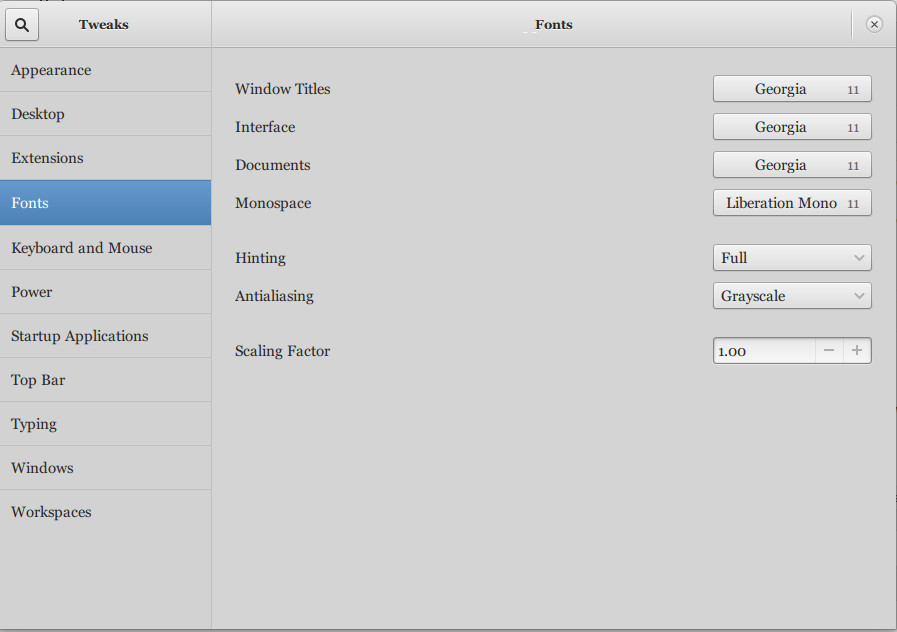Click the Scaling Factor value field
The image size is (897, 632).
tap(763, 350)
